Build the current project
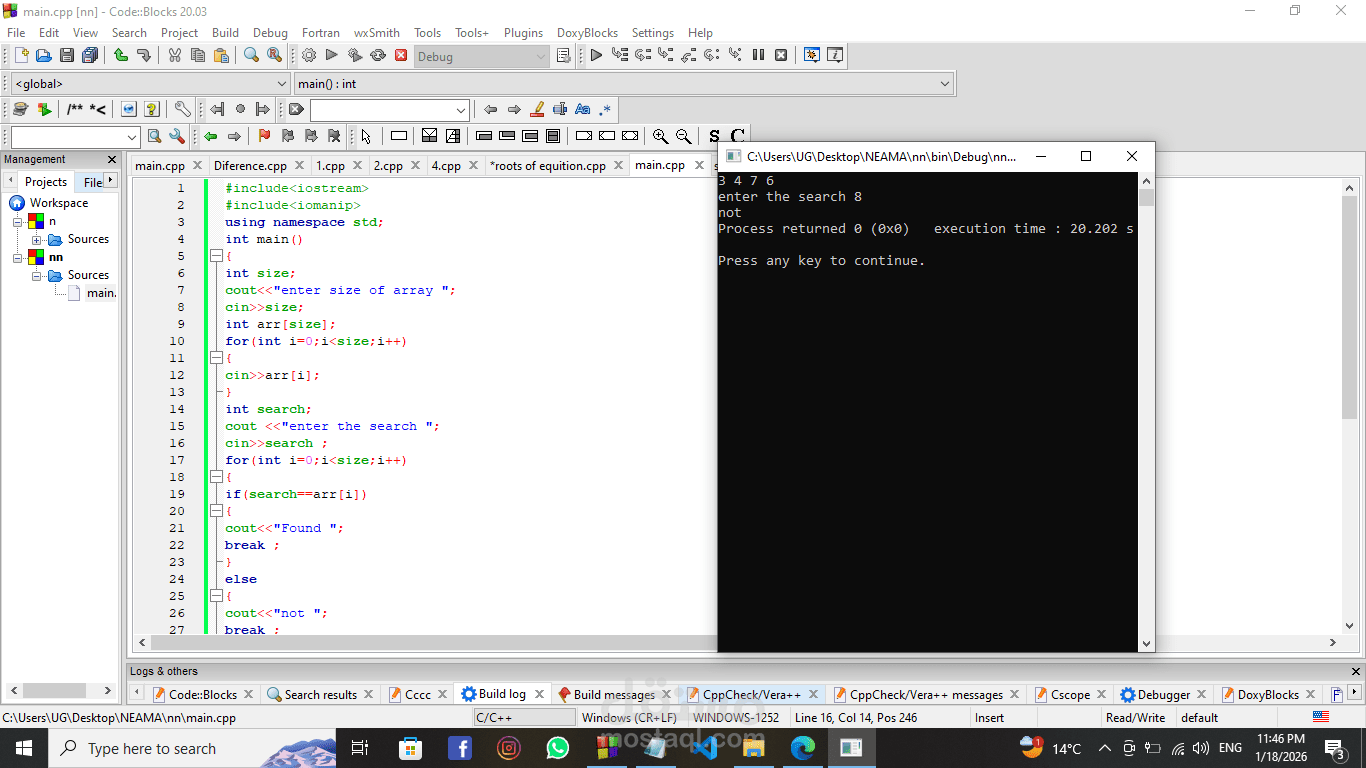Screen dimensions: 1366x768 (308, 56)
